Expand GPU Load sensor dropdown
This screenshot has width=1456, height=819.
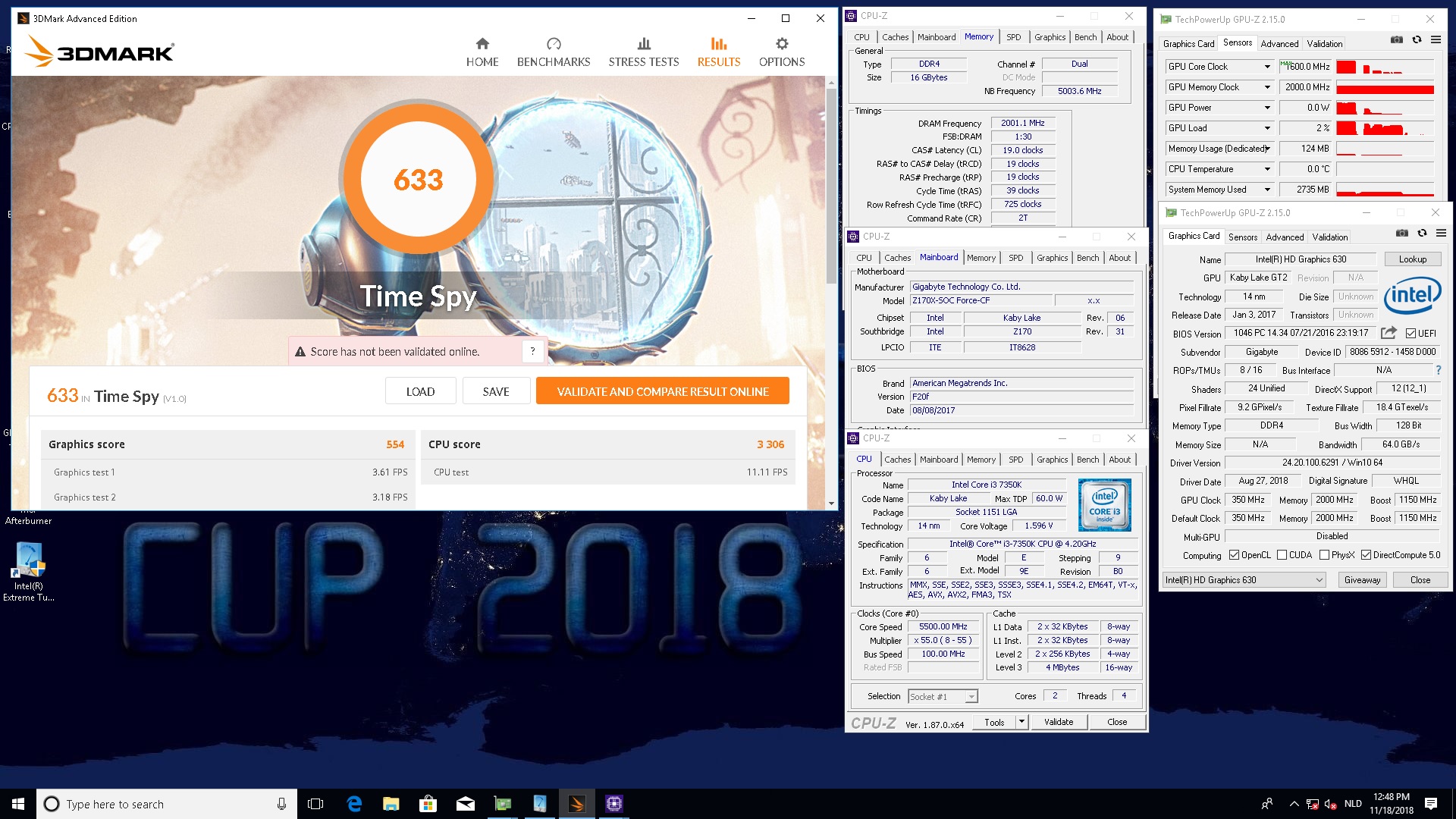1266,128
